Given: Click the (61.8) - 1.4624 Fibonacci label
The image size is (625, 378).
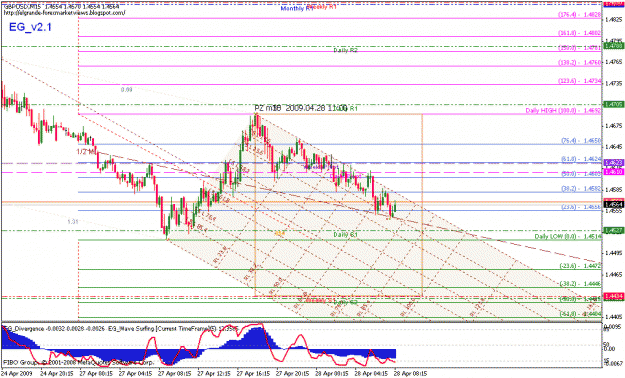Looking at the screenshot, I should pyautogui.click(x=581, y=159).
